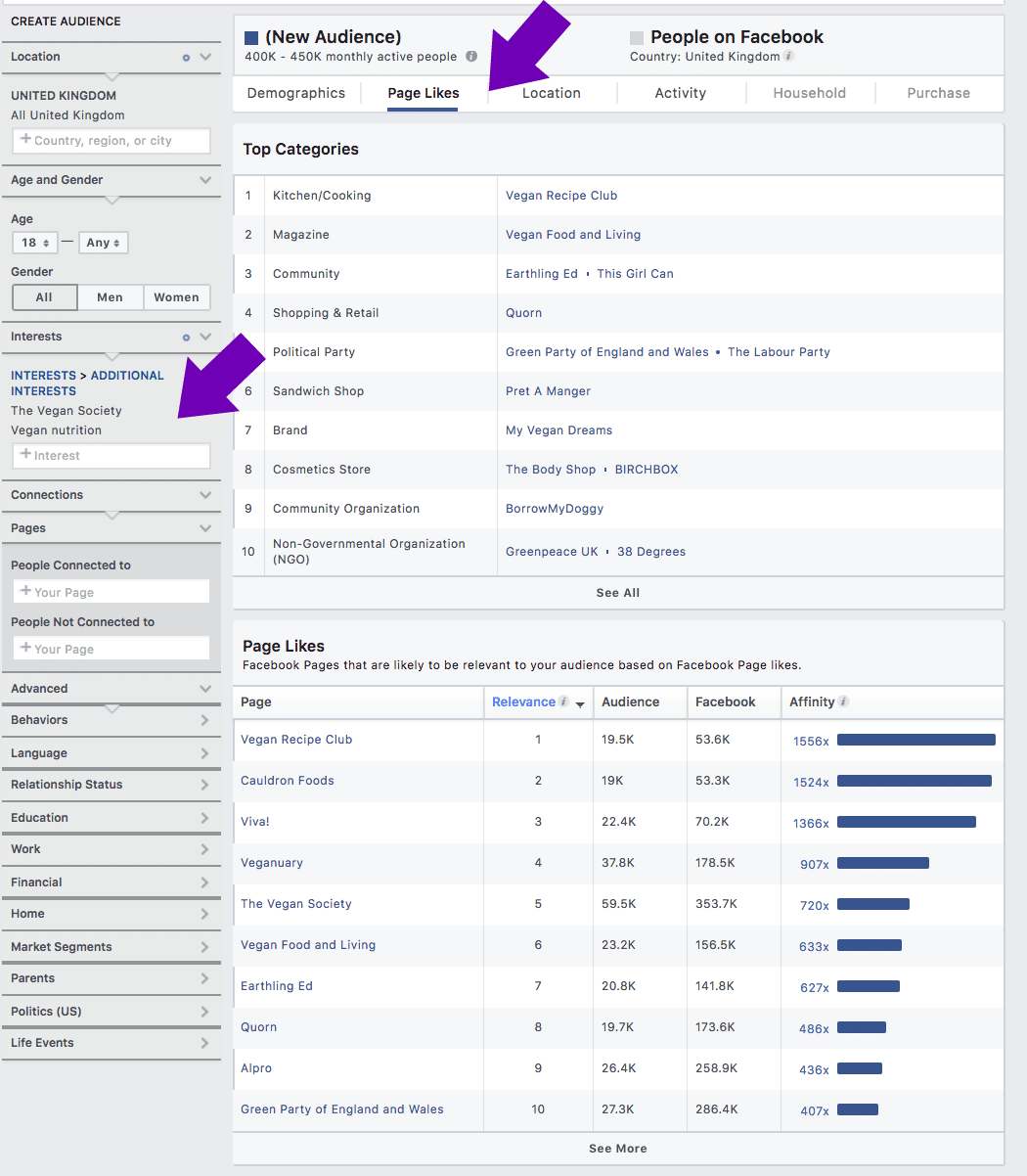Go to the Purchase tab
Image resolution: width=1027 pixels, height=1176 pixels.
tap(939, 93)
